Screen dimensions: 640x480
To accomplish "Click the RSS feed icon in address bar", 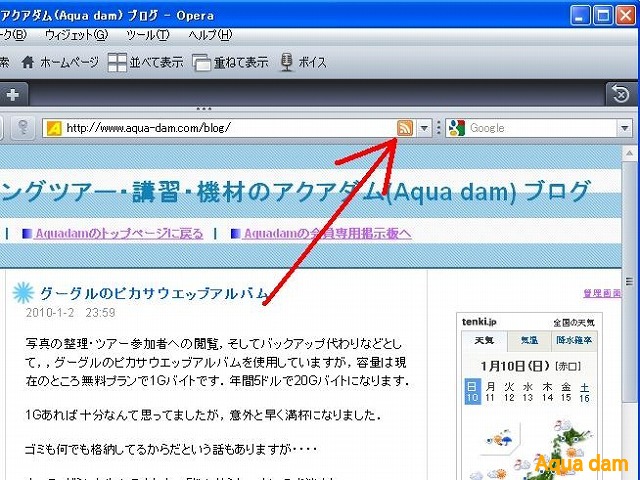I will click(x=404, y=128).
